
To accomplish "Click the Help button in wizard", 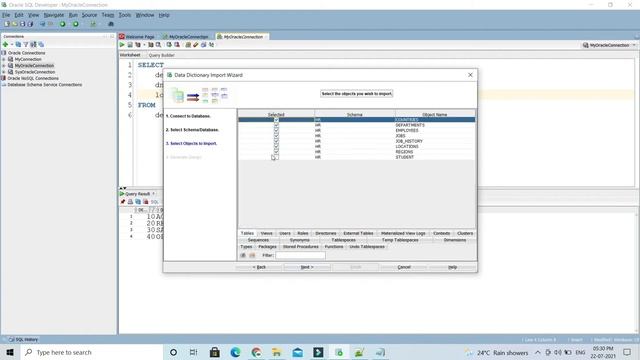I will coord(452,267).
